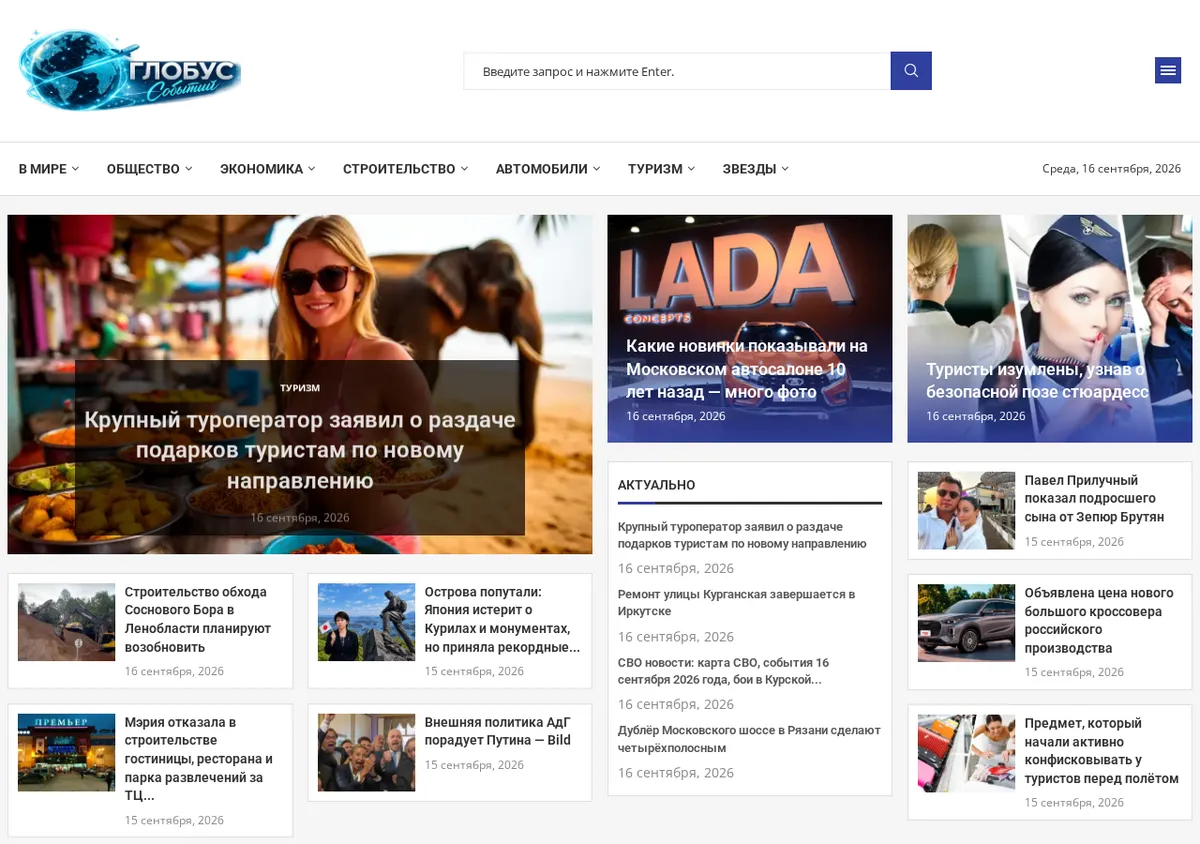
Task: Click the Павел Прилучный article thumbnail
Action: point(966,510)
